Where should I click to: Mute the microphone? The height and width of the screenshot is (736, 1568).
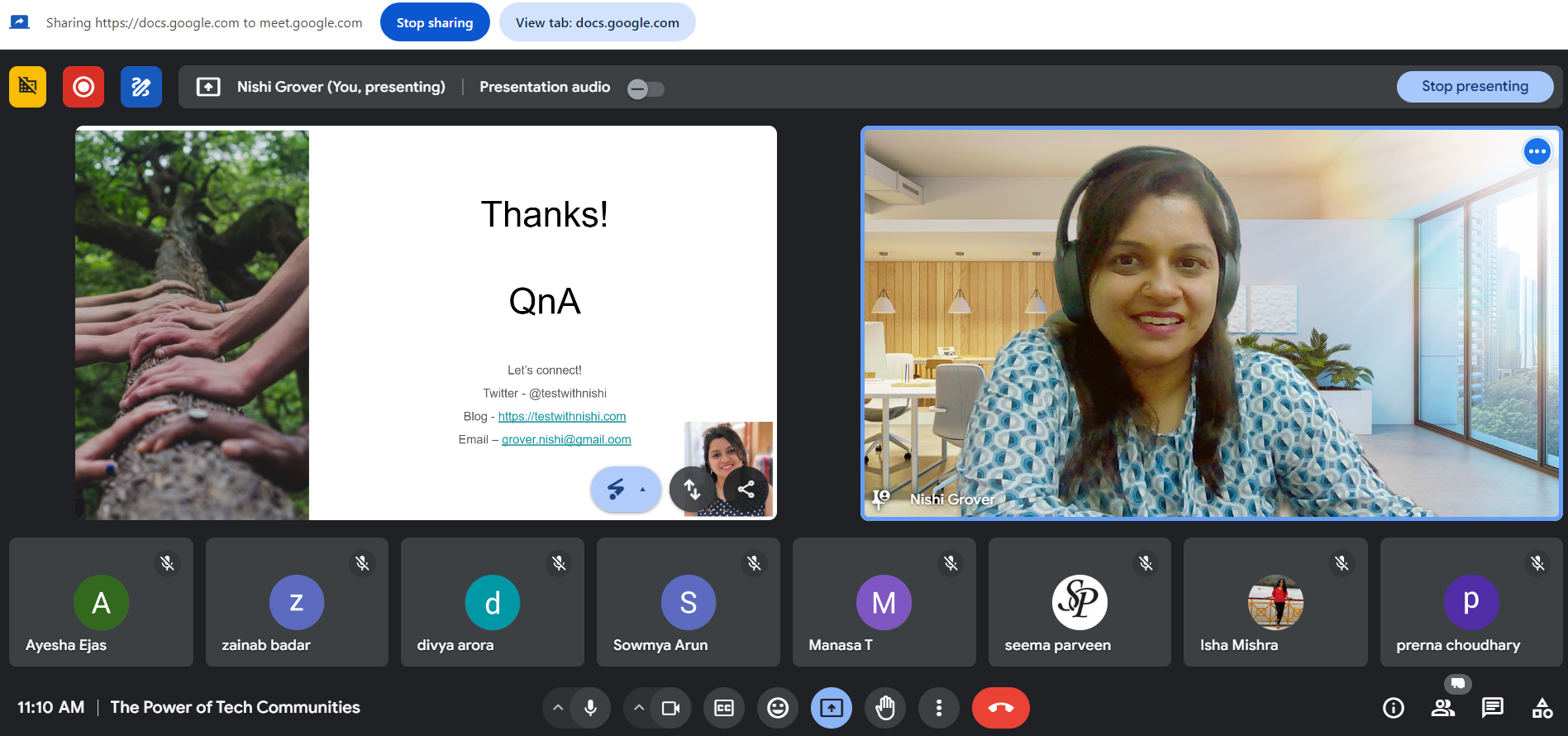(590, 708)
